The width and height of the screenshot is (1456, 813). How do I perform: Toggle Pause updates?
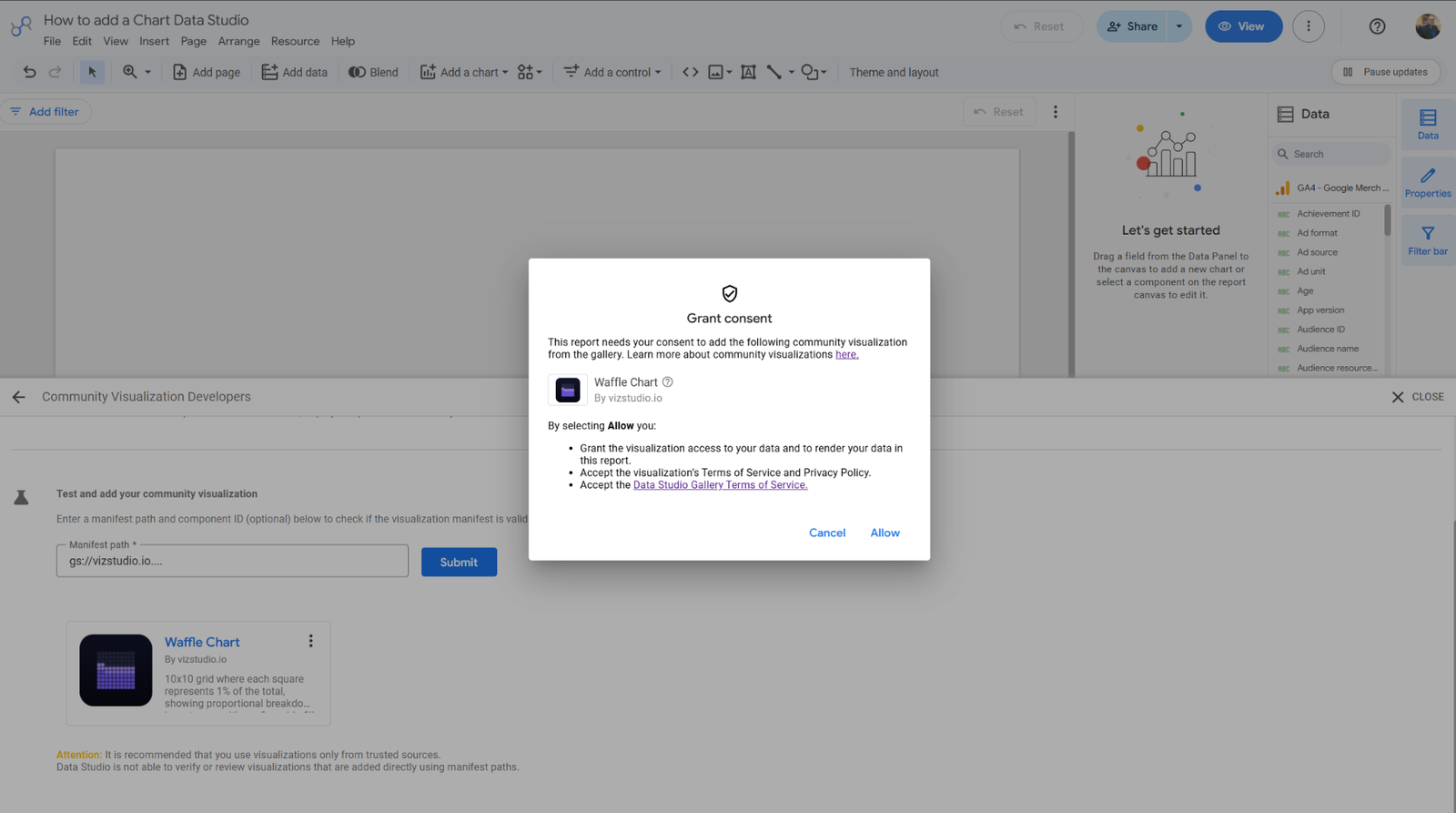pos(1385,72)
